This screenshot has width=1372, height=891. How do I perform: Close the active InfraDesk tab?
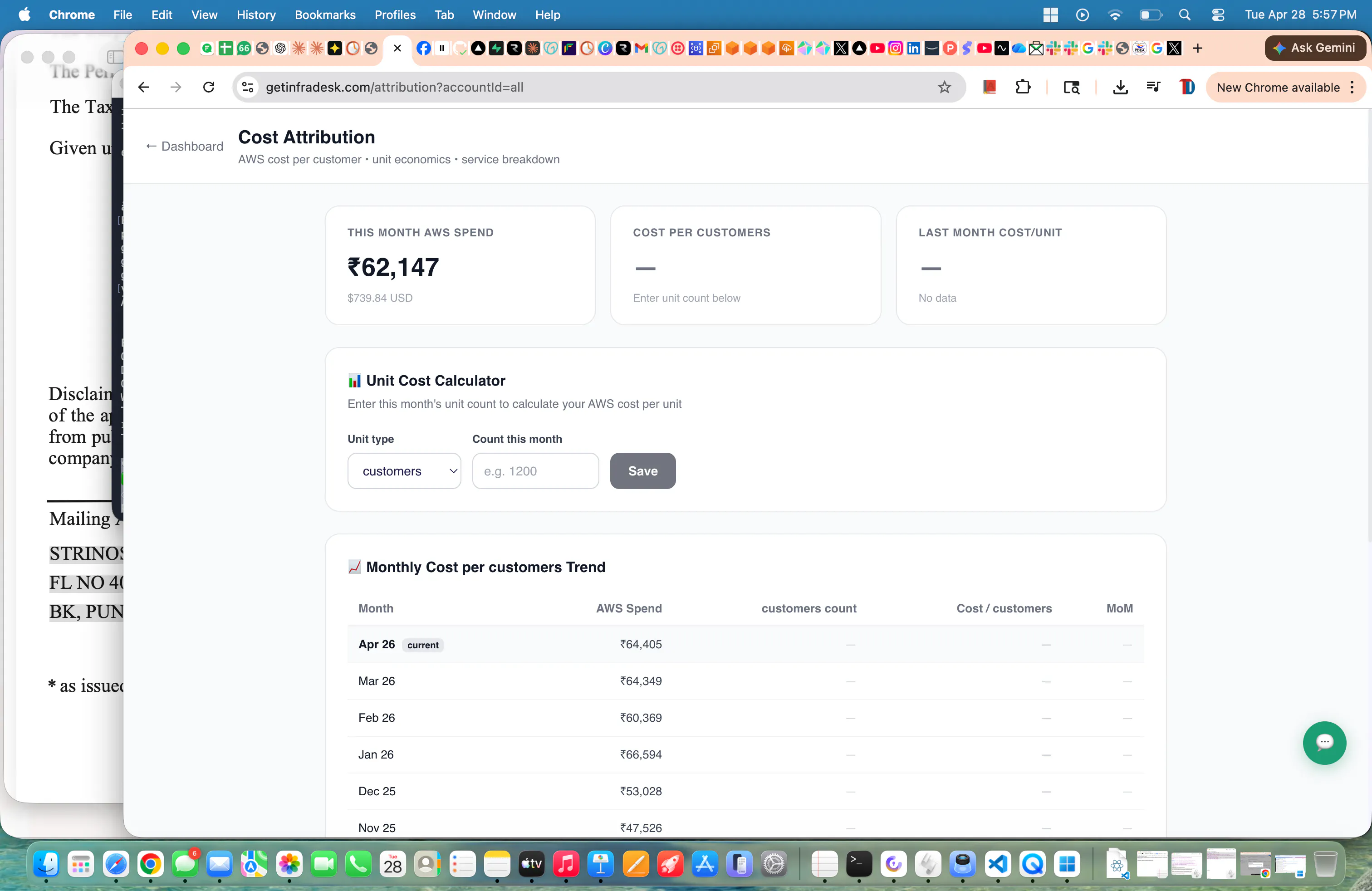pos(397,49)
